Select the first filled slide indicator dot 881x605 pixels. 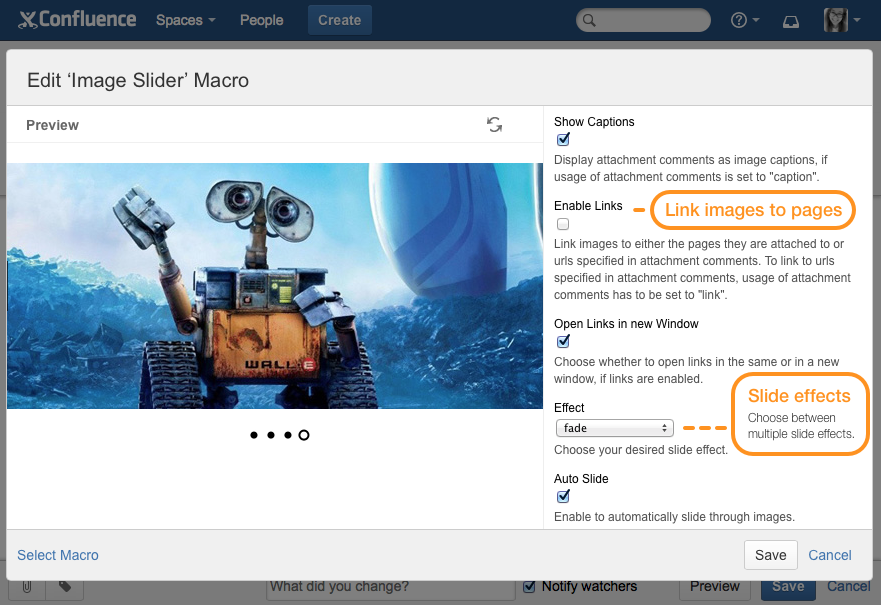[254, 435]
